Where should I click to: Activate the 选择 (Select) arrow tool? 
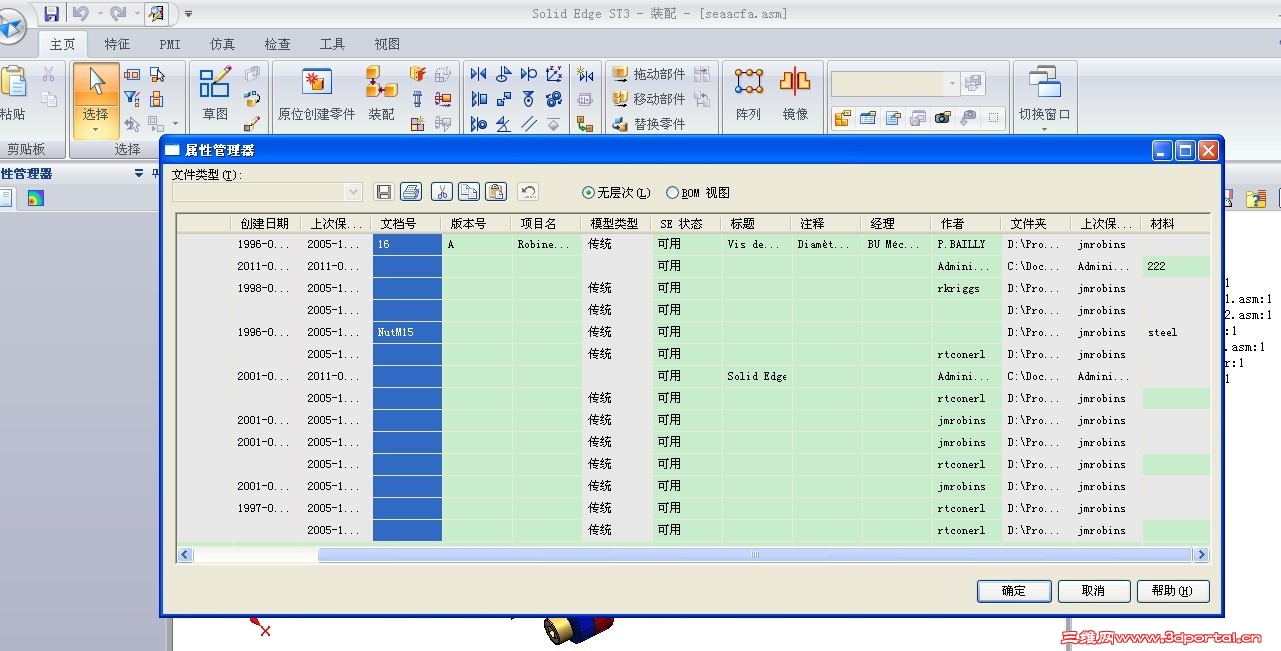point(96,82)
